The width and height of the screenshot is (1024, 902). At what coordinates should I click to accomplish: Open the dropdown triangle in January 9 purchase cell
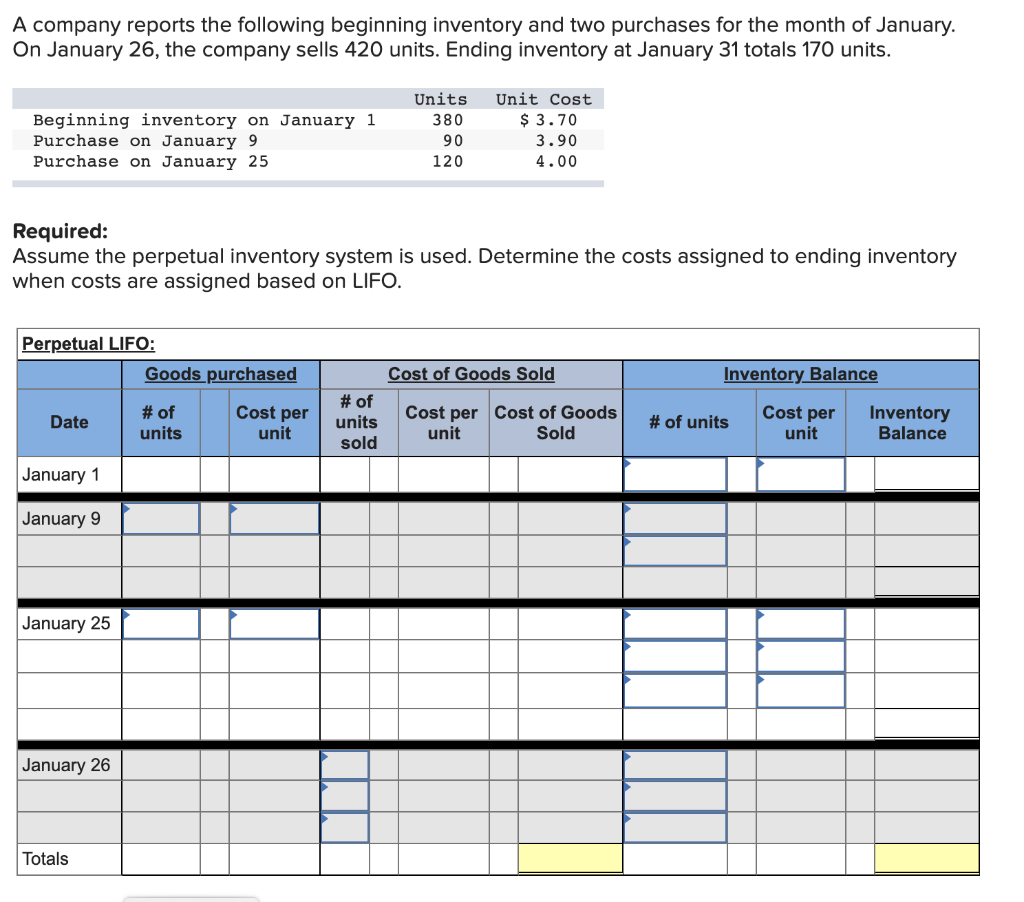(x=126, y=507)
